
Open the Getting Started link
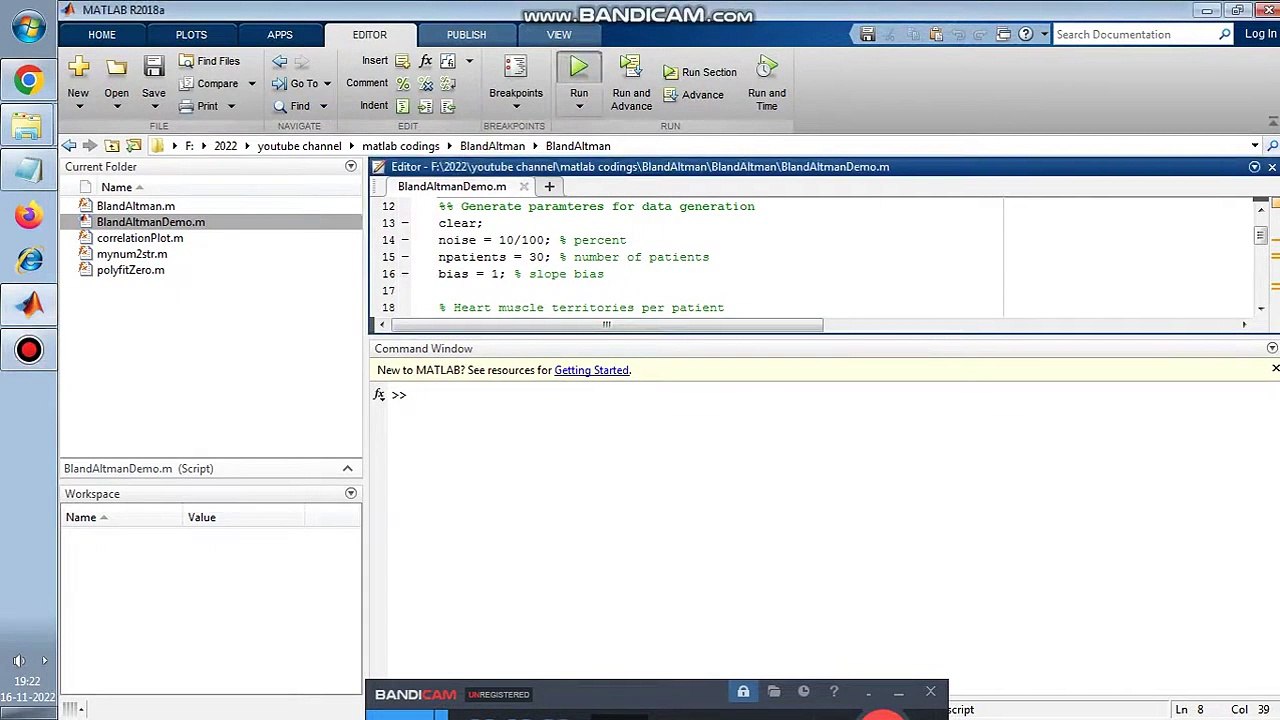[x=591, y=370]
